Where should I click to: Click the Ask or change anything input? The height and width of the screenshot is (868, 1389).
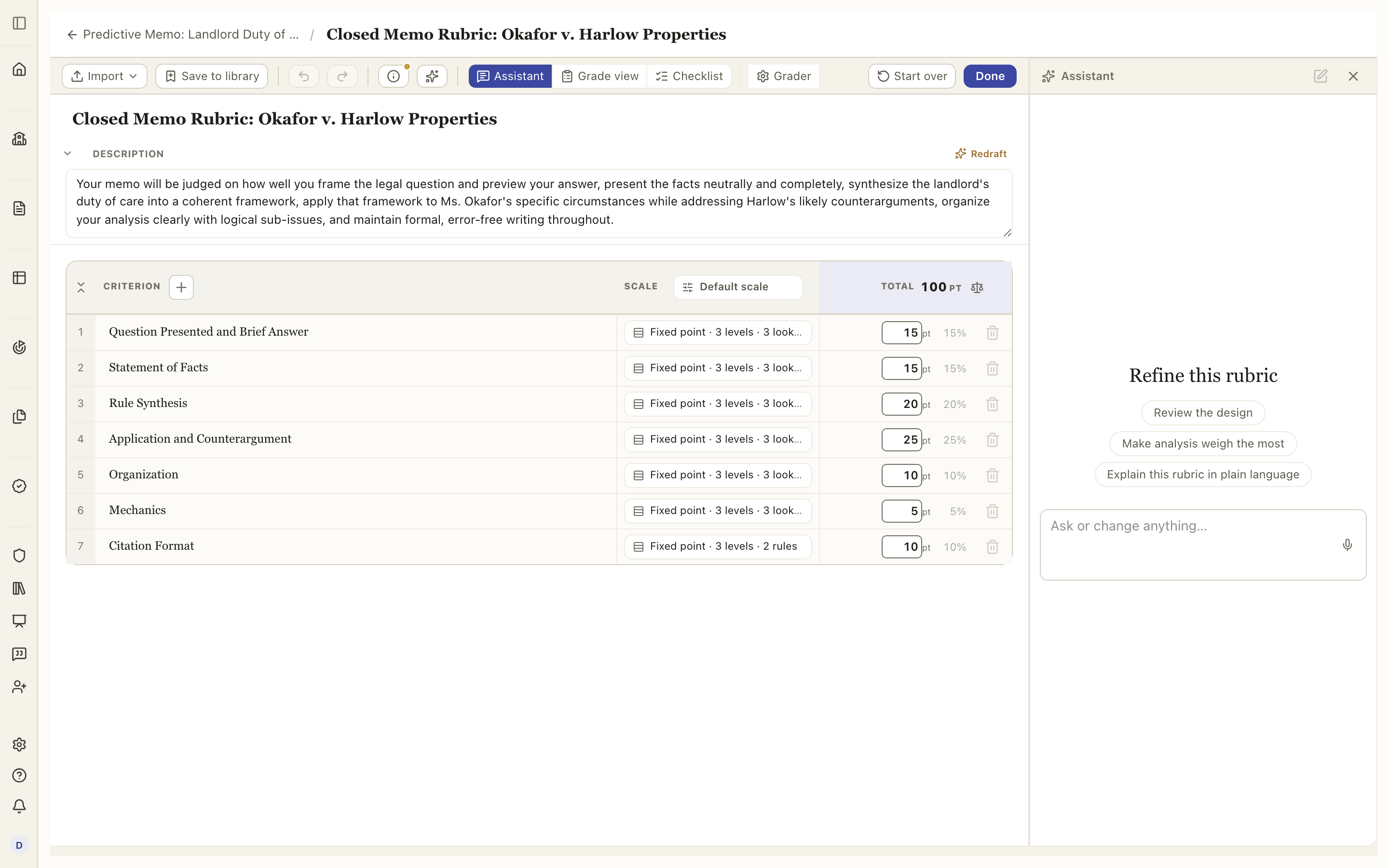click(x=1203, y=545)
